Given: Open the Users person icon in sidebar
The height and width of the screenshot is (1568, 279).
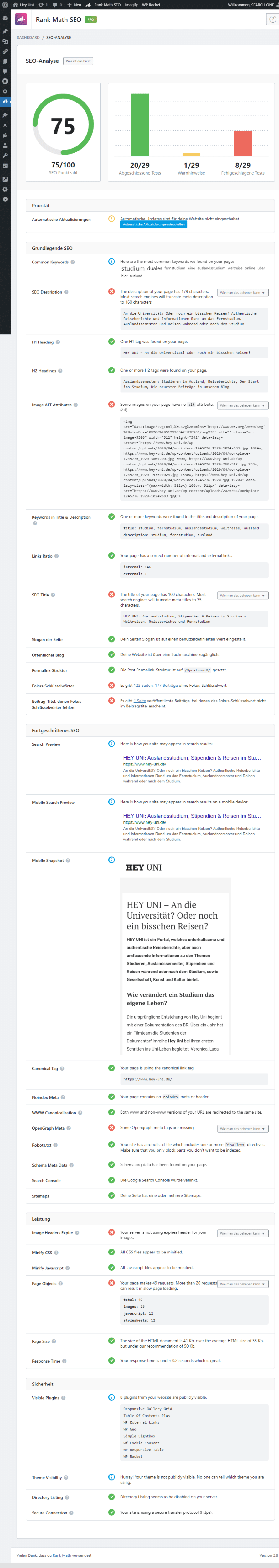Looking at the screenshot, I should (5, 146).
